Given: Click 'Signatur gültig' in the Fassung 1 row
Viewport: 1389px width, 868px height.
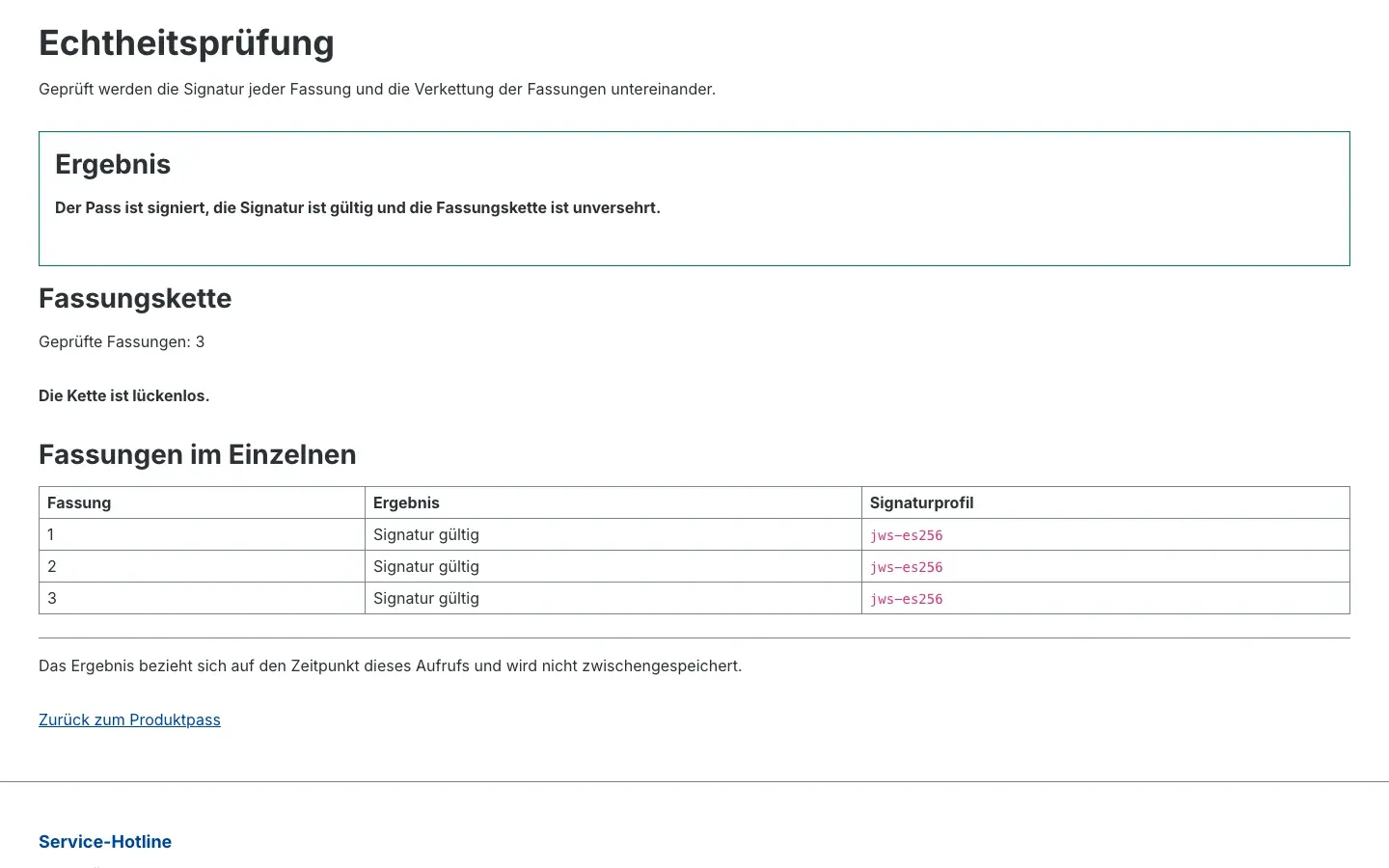Looking at the screenshot, I should pos(426,534).
